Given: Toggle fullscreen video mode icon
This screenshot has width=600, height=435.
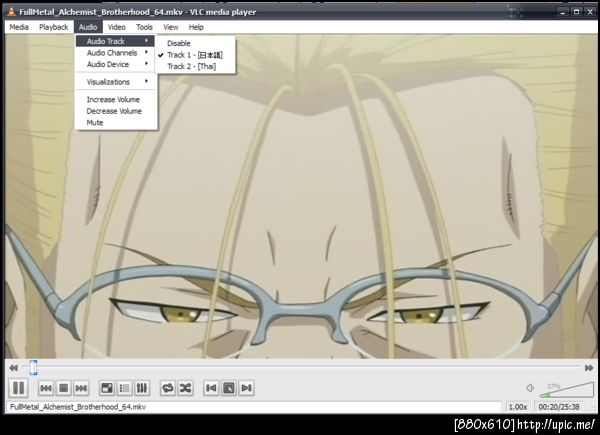Looking at the screenshot, I should coord(106,388).
